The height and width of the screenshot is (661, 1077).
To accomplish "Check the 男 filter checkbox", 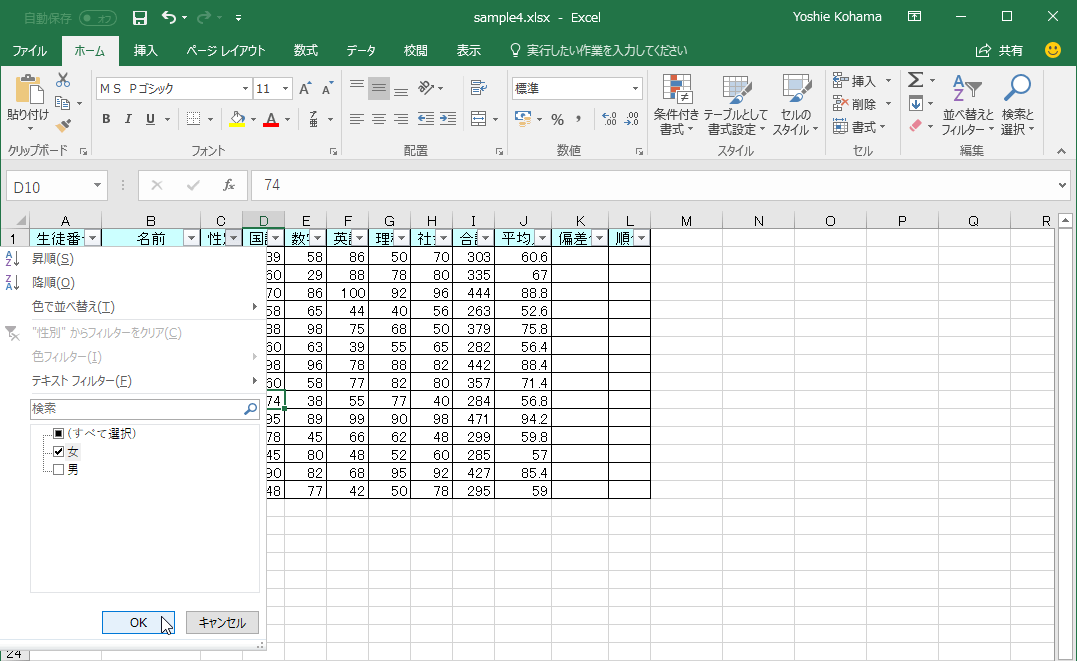I will pos(58,469).
